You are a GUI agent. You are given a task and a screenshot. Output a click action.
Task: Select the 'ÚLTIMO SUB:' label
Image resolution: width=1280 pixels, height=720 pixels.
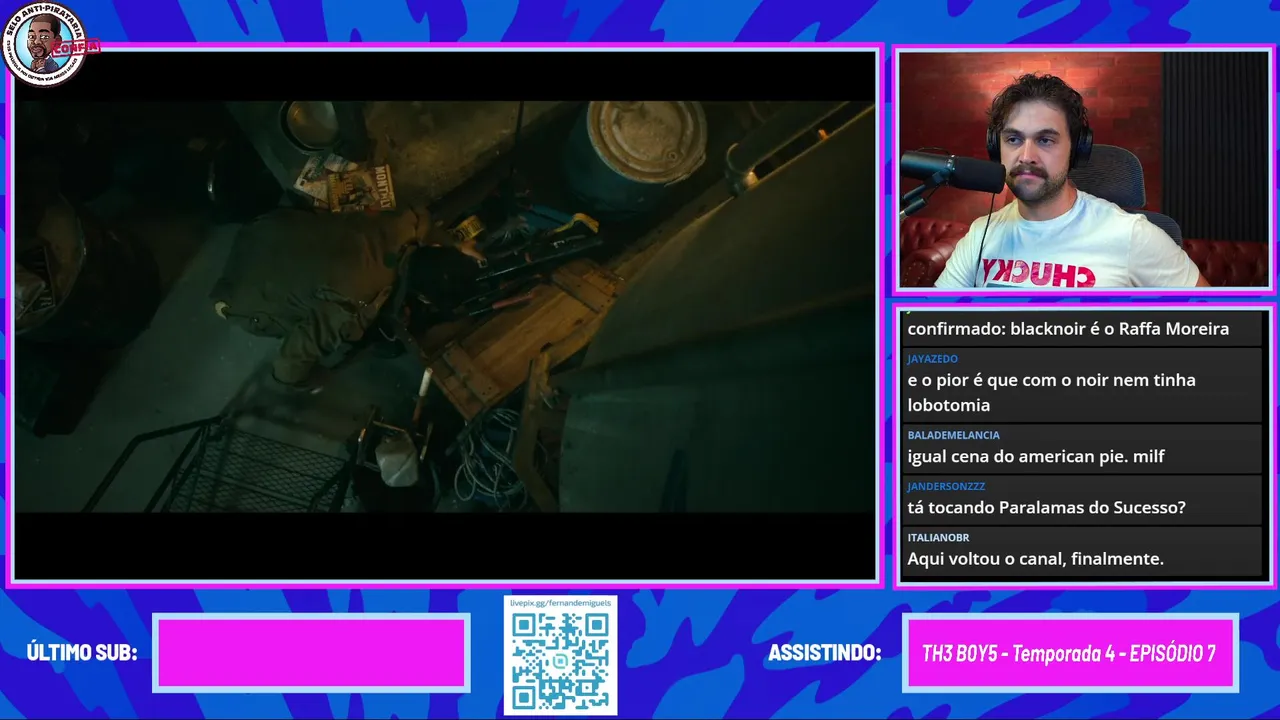82,653
